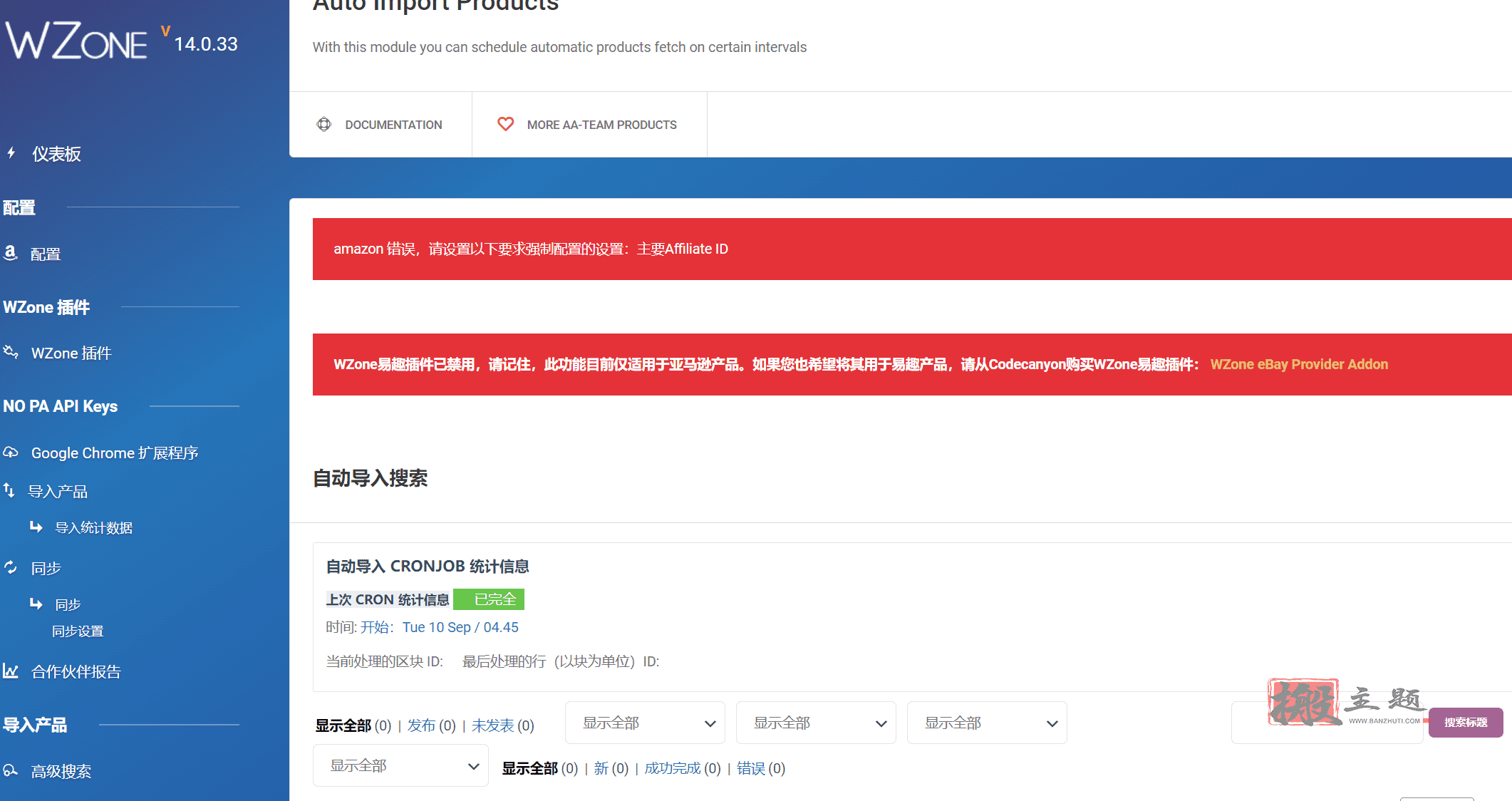Follow the WZone eBay Provider Addon link
Image resolution: width=1512 pixels, height=801 pixels.
tap(1299, 364)
